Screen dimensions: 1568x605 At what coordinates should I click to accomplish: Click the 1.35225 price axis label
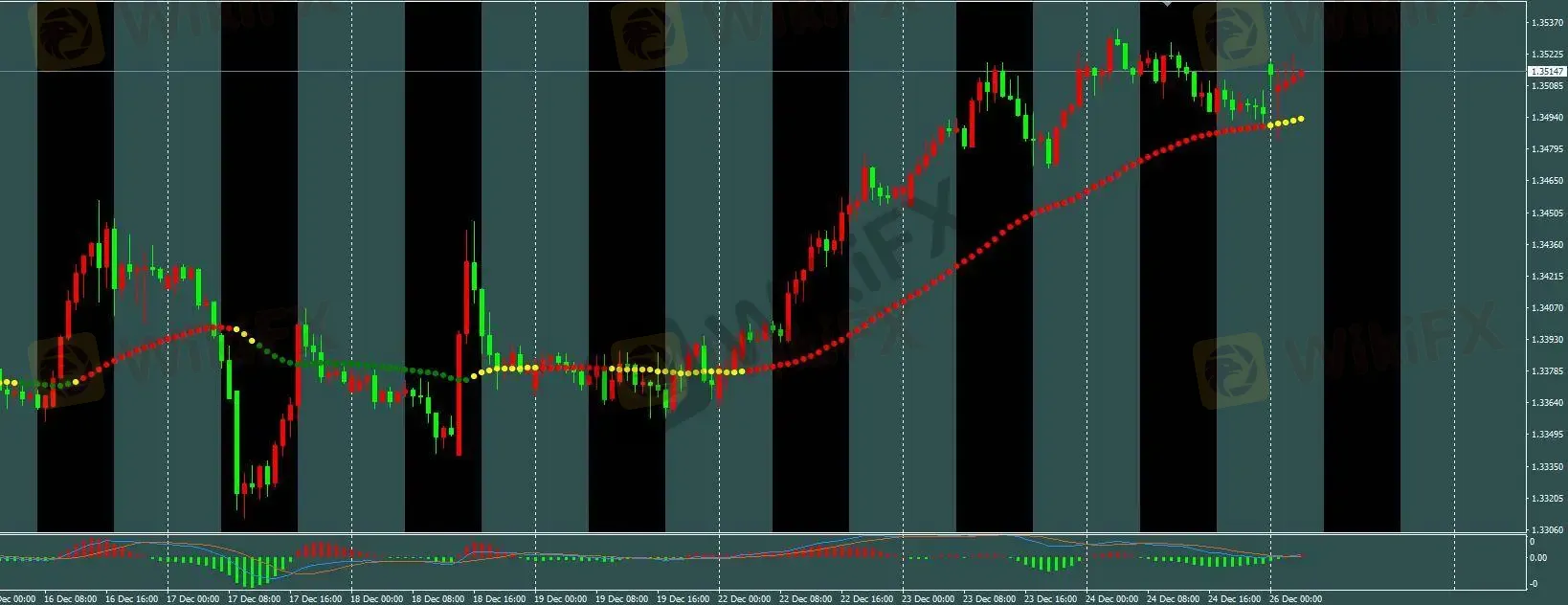point(1548,54)
